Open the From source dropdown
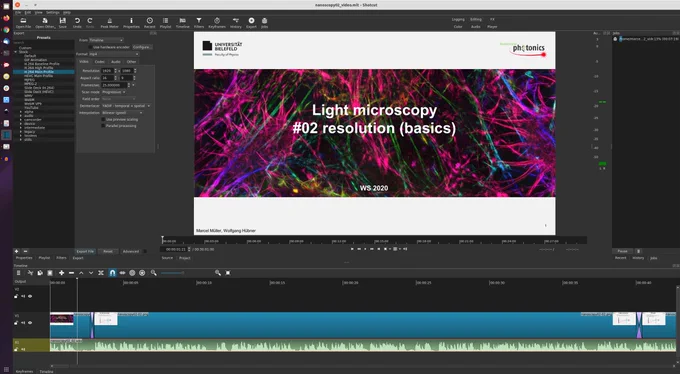This screenshot has width=680, height=374. (x=106, y=40)
